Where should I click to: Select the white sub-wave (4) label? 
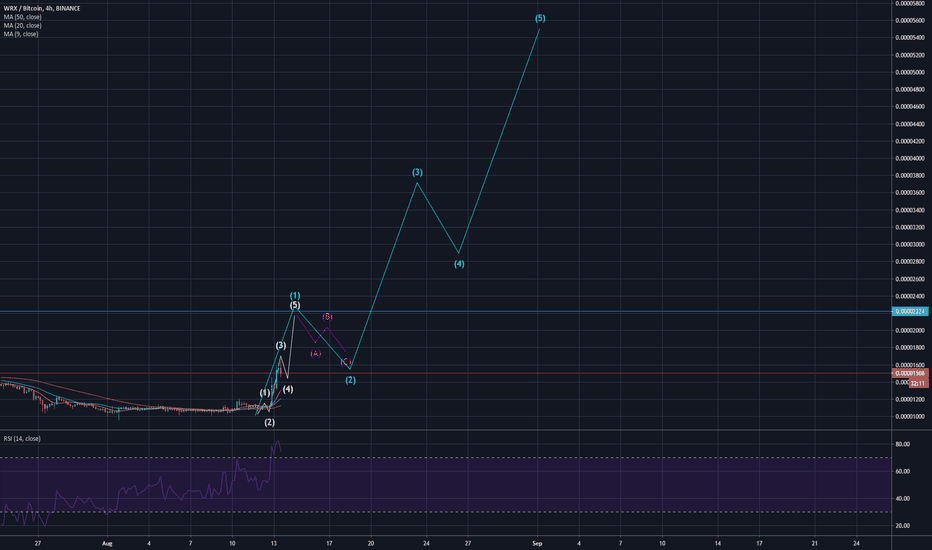[288, 389]
